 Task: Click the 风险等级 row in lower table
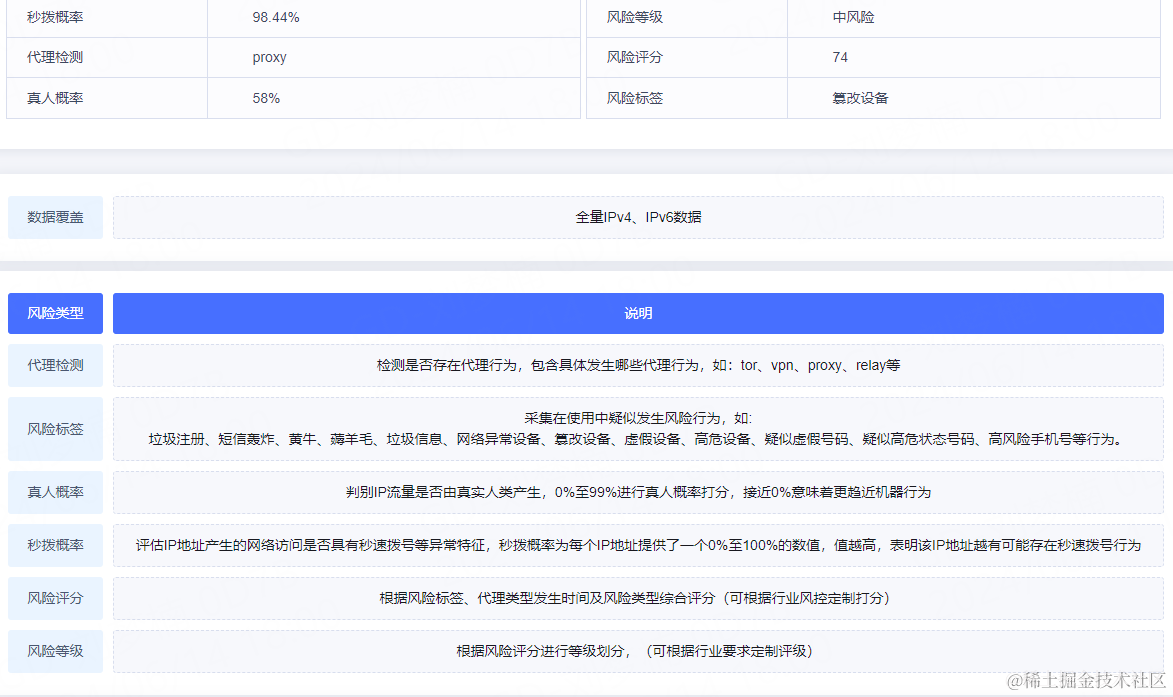click(55, 651)
